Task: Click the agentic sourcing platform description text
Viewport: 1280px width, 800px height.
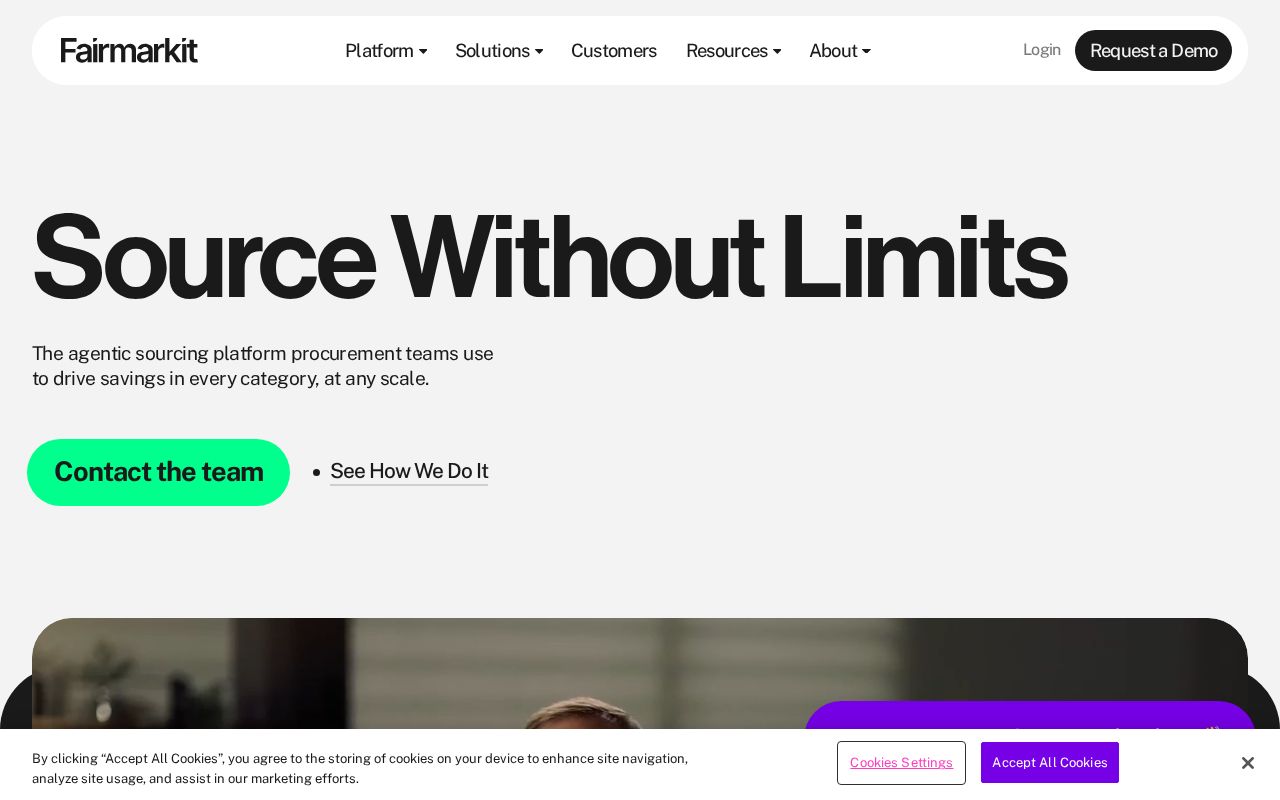Action: tap(263, 366)
